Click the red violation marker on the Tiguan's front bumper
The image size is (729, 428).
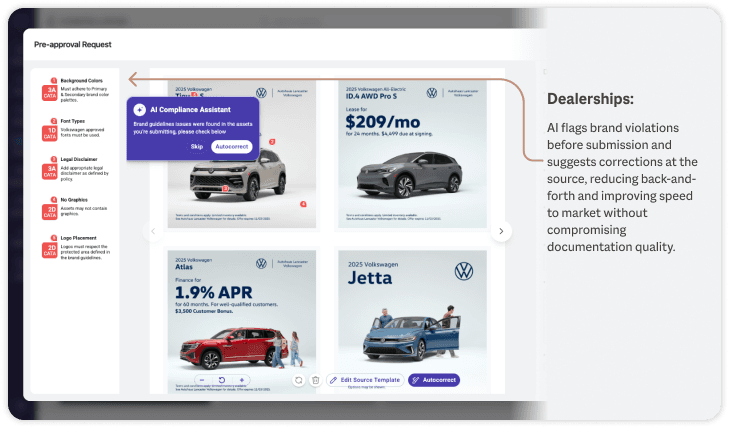click(x=225, y=189)
